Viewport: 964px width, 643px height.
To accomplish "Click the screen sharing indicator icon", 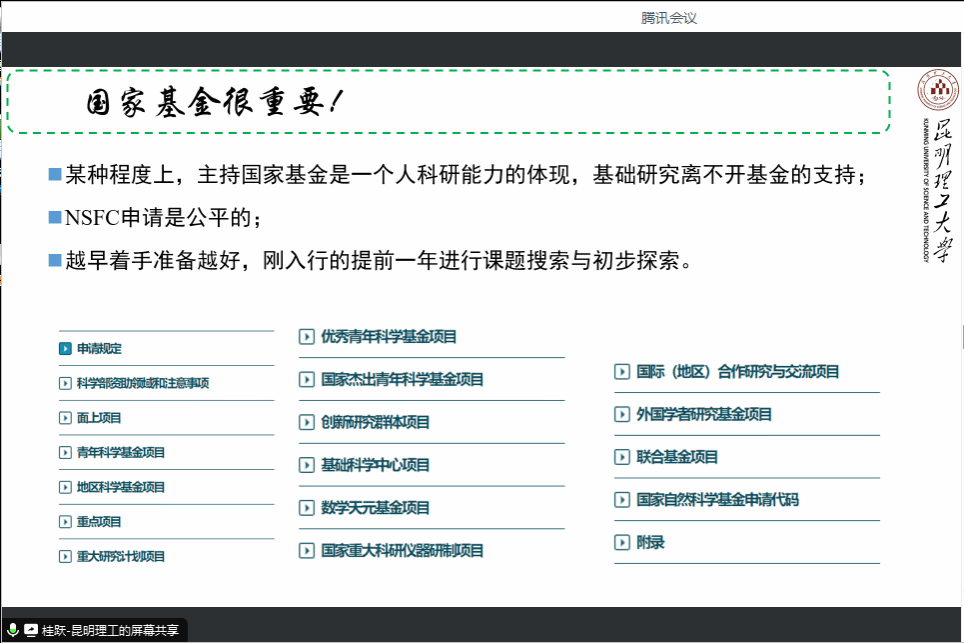I will pyautogui.click(x=31, y=630).
